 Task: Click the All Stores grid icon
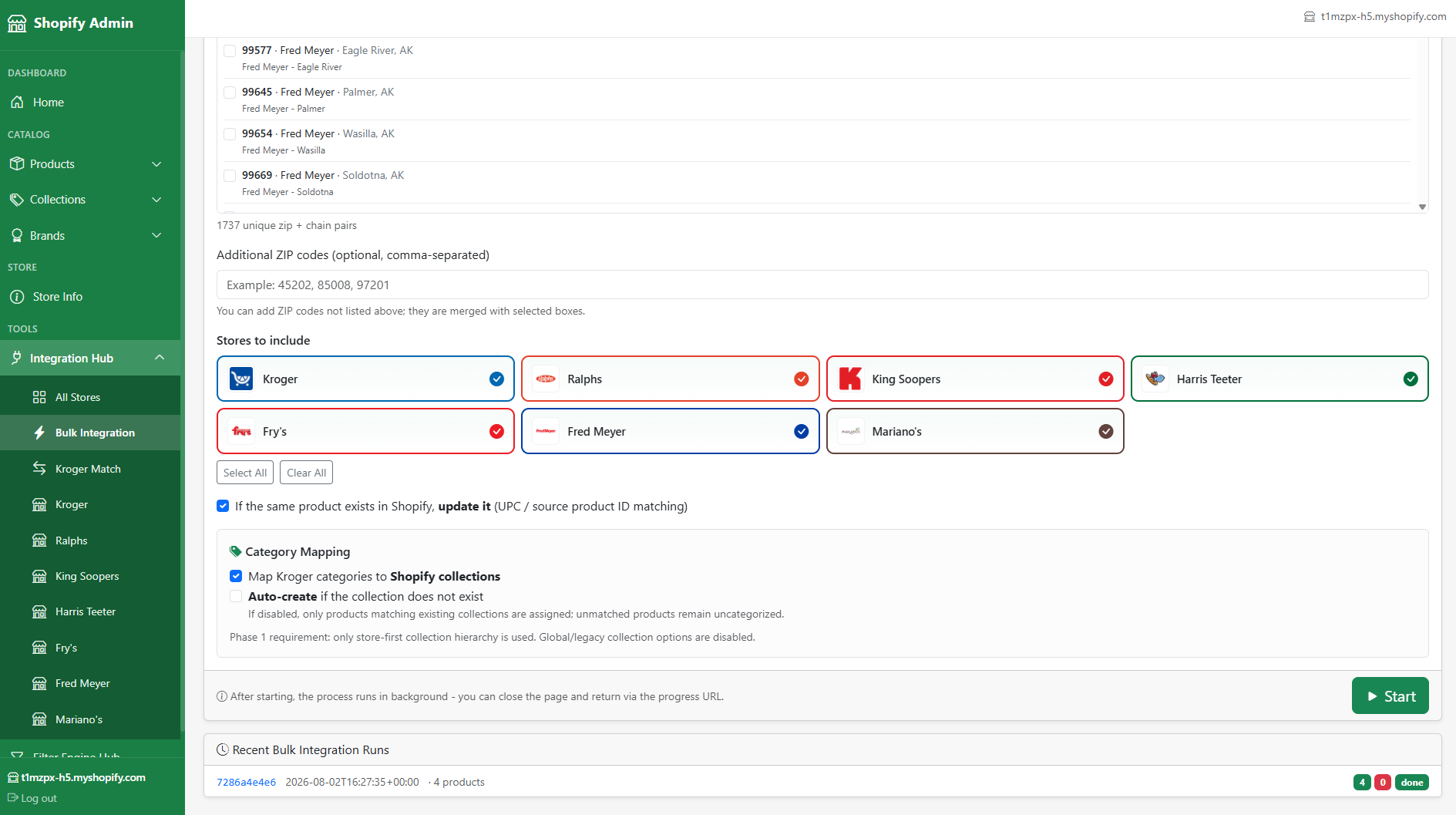(39, 398)
